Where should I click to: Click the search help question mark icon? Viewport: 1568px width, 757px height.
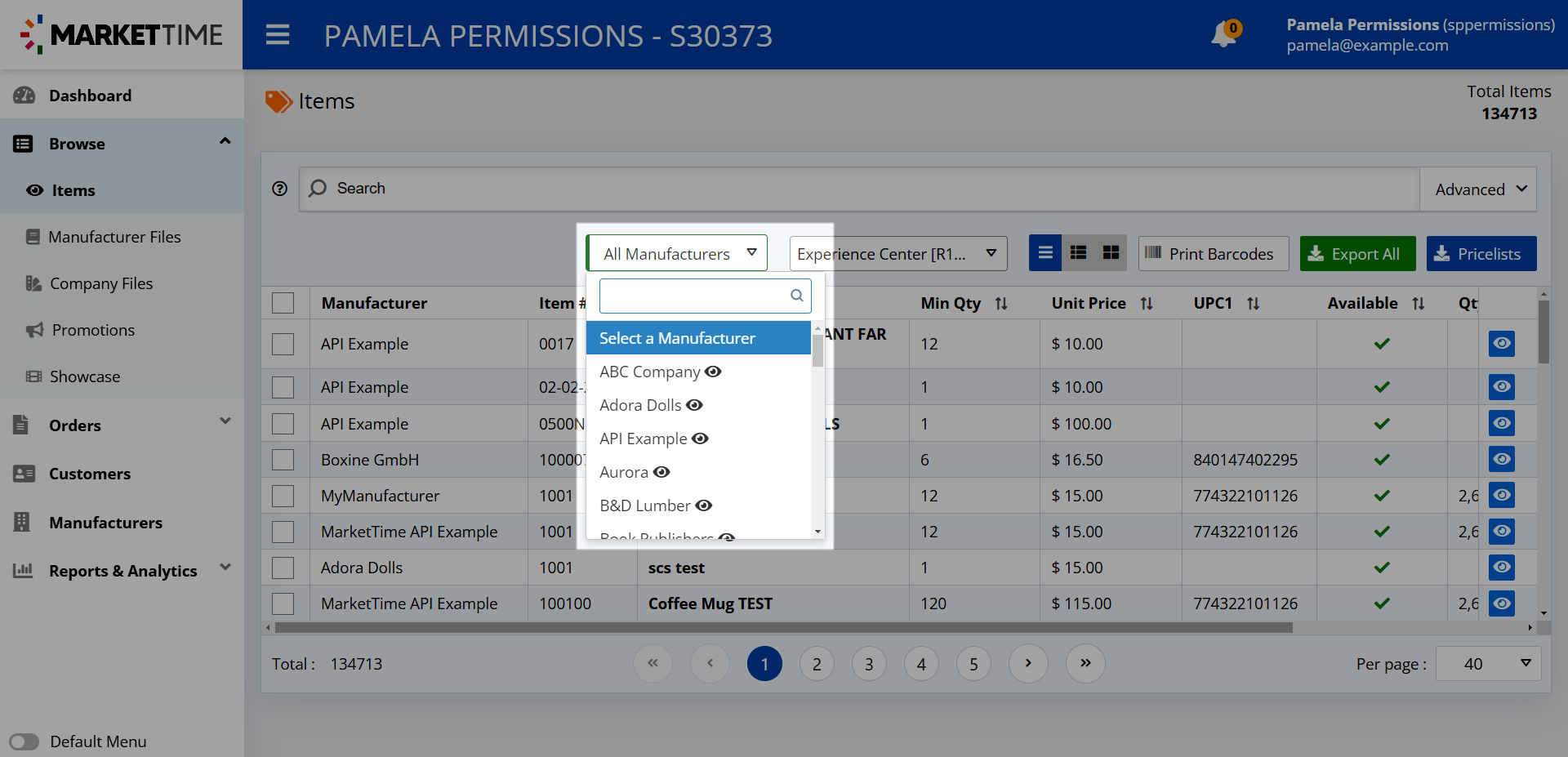coord(280,189)
